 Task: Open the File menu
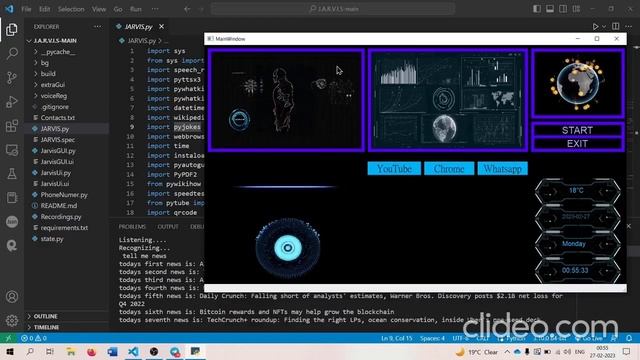tap(26, 9)
